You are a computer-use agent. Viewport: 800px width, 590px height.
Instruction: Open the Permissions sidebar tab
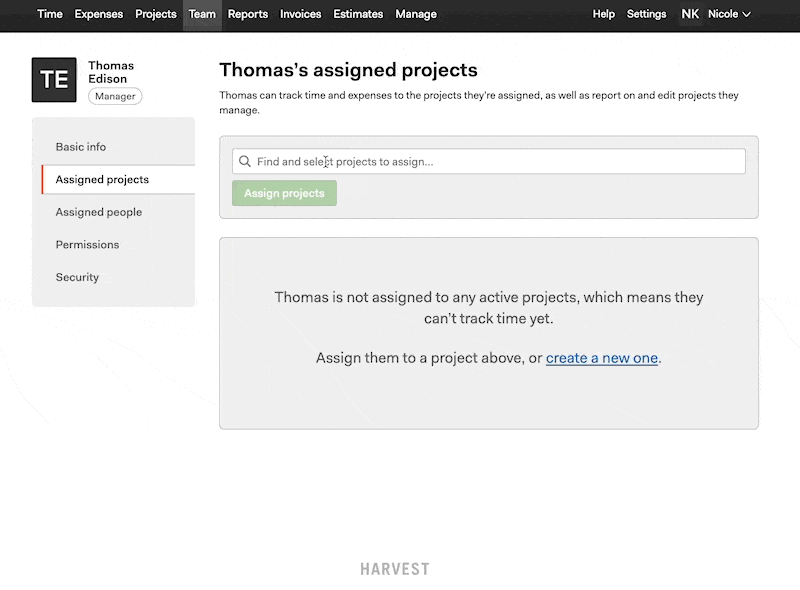pyautogui.click(x=87, y=244)
